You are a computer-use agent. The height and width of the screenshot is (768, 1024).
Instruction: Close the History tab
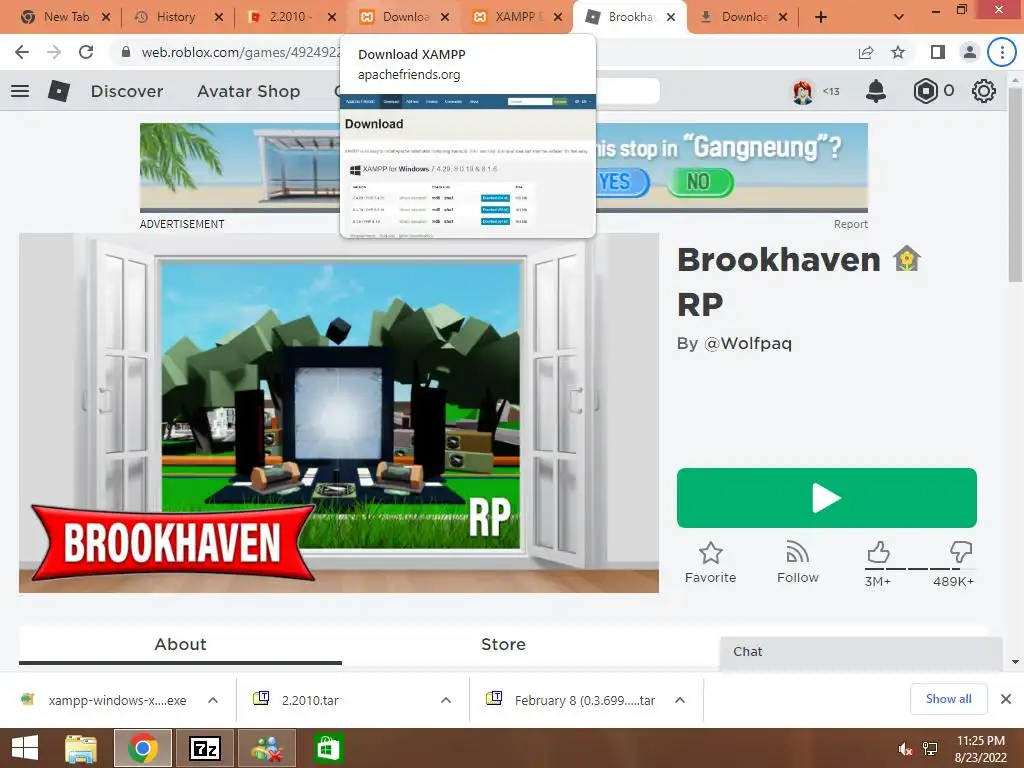219,17
